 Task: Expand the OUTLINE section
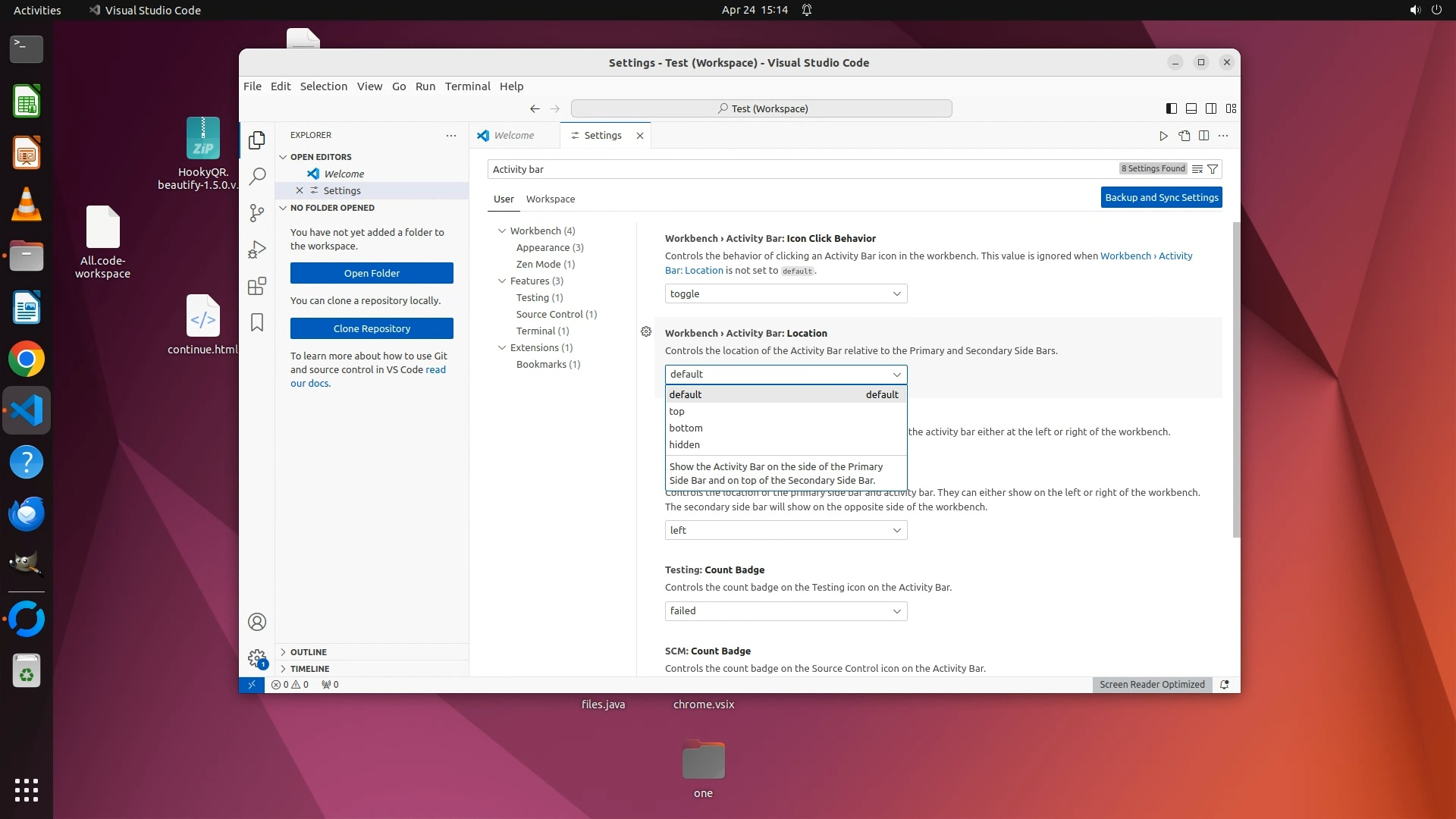click(309, 652)
